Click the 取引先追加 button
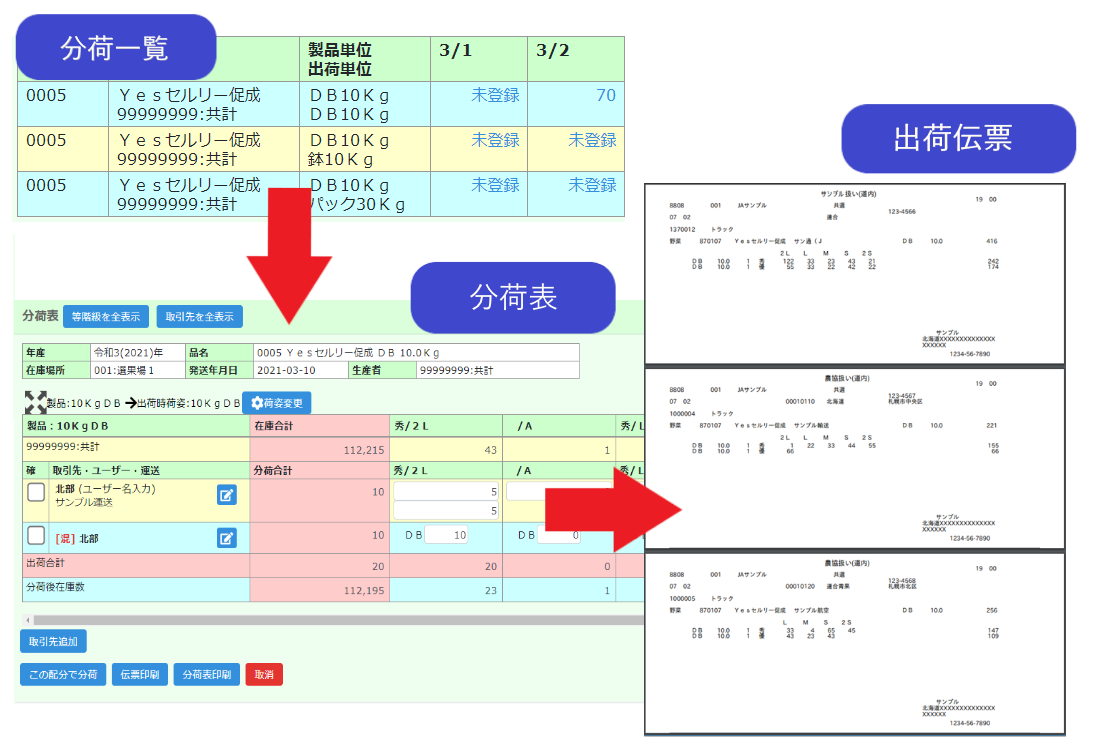Screen dimensions: 1102x748 tap(54, 641)
